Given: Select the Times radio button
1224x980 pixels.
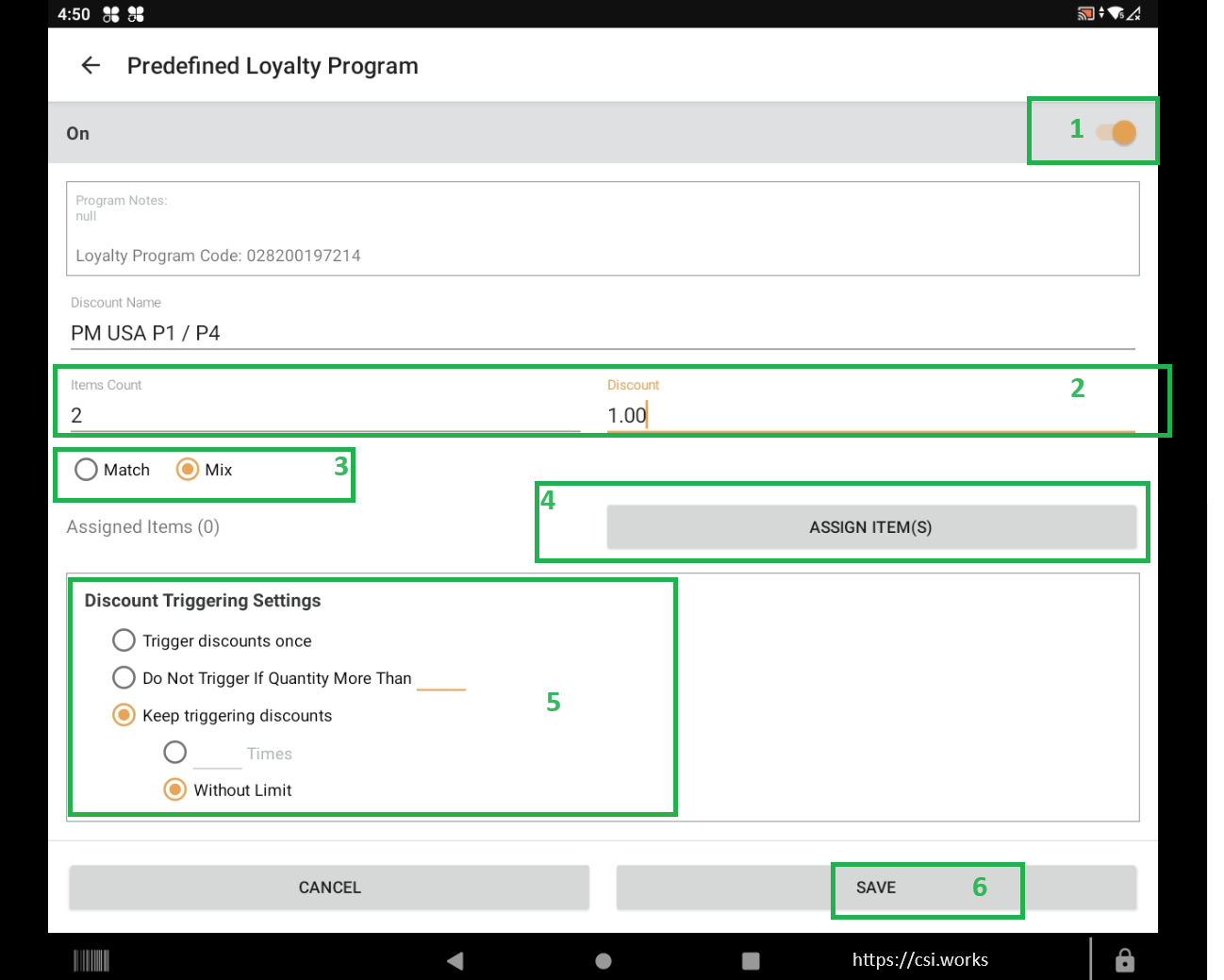Looking at the screenshot, I should pyautogui.click(x=175, y=752).
